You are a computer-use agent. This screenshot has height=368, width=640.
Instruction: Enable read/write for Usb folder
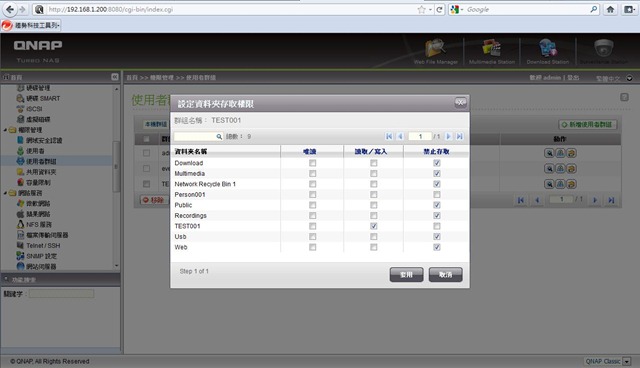[x=373, y=237]
